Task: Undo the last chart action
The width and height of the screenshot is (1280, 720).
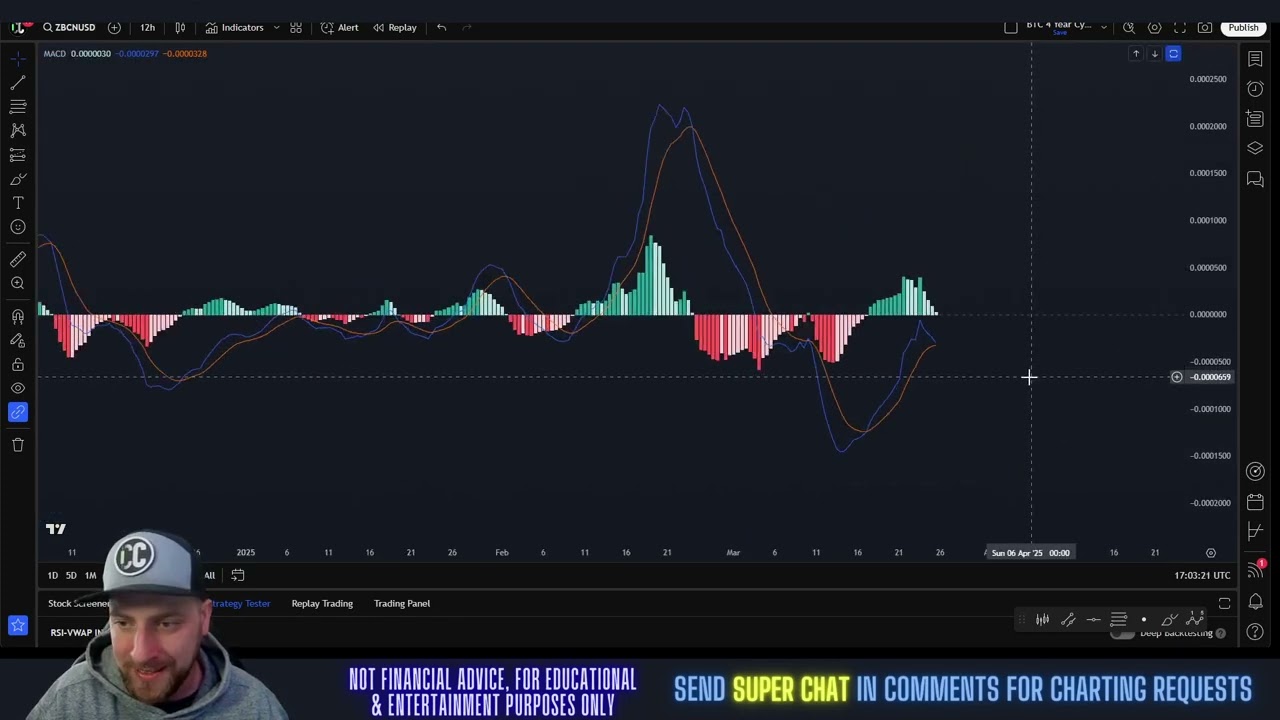Action: click(x=441, y=27)
